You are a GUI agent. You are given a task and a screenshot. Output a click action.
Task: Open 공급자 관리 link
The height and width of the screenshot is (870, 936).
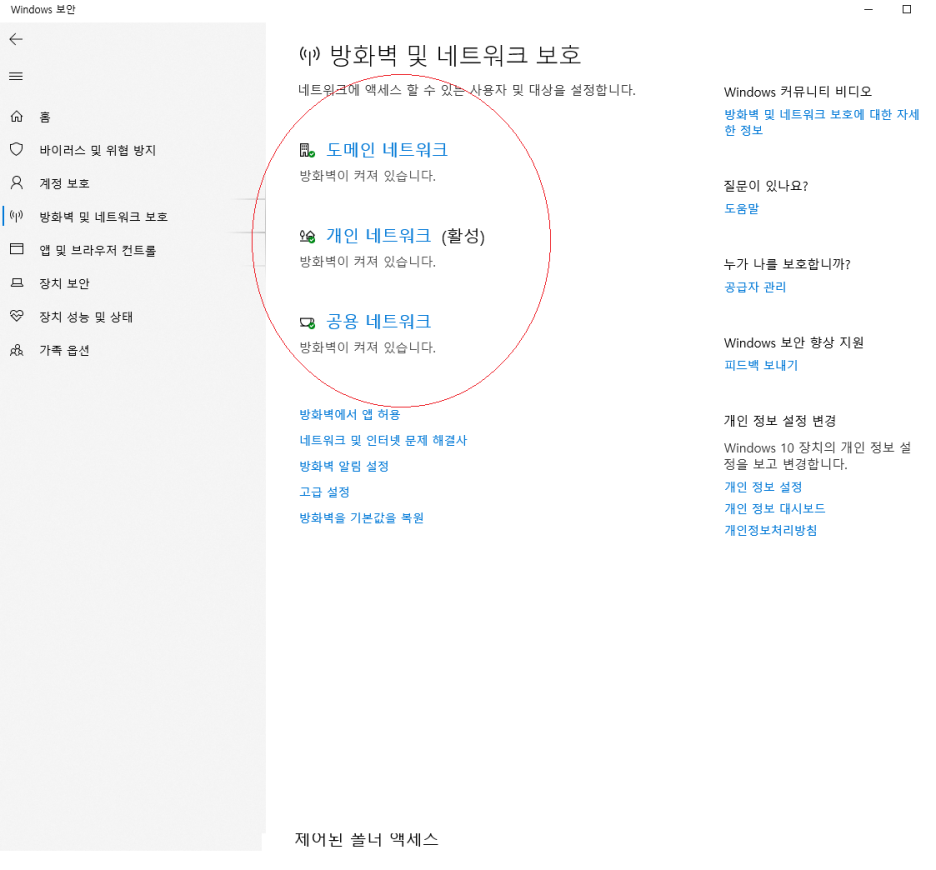(x=755, y=287)
